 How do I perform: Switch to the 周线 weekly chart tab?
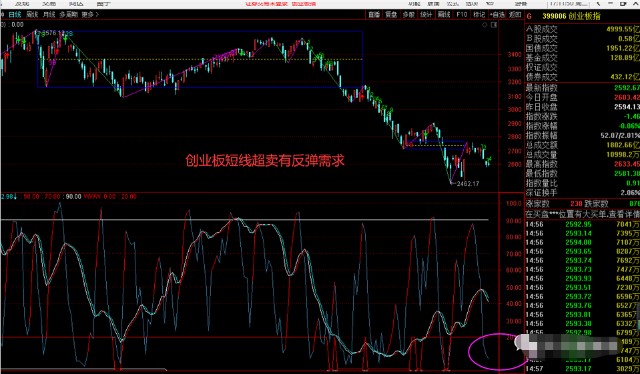[32, 15]
